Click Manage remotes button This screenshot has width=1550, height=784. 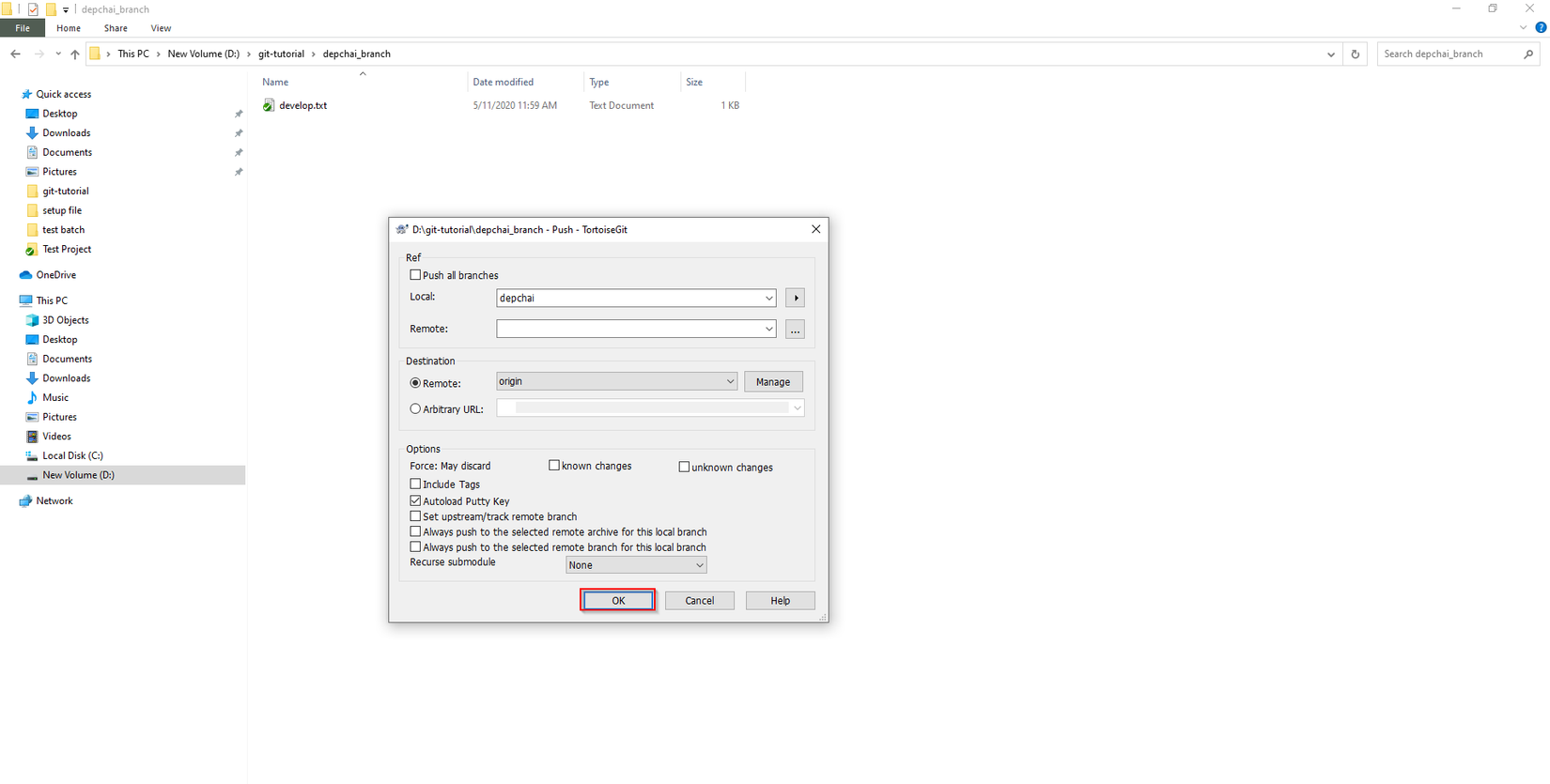point(773,382)
